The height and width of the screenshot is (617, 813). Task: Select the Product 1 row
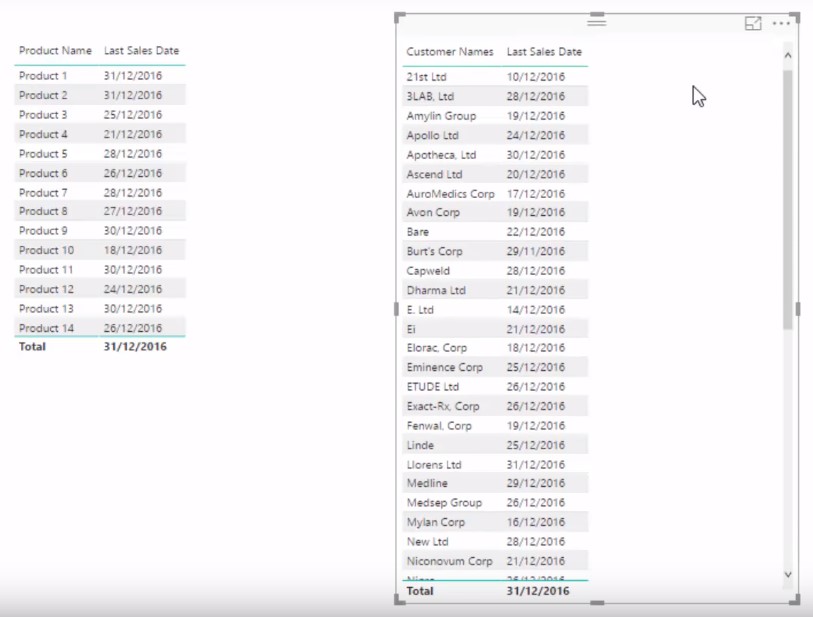point(100,76)
